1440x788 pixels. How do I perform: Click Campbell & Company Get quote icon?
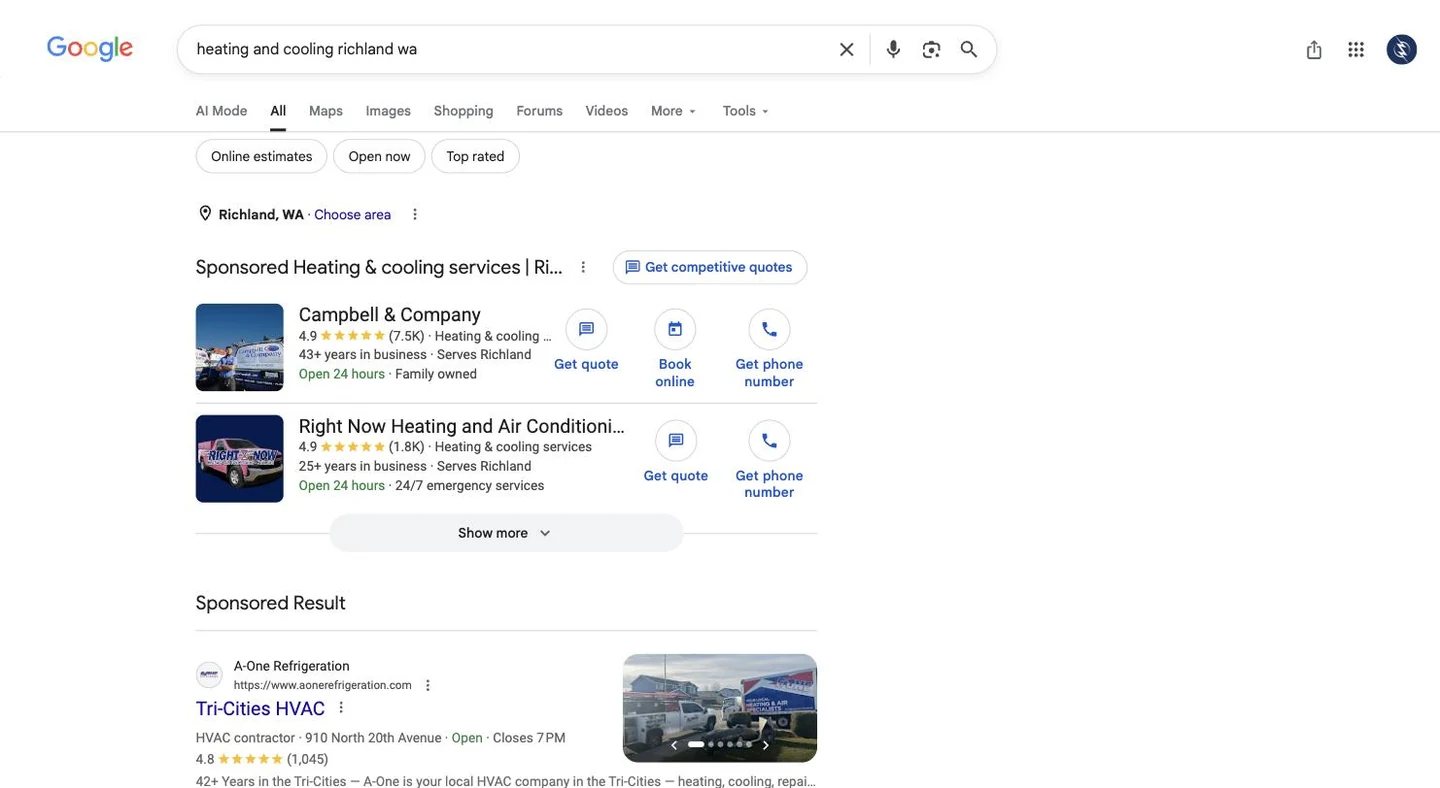[586, 329]
